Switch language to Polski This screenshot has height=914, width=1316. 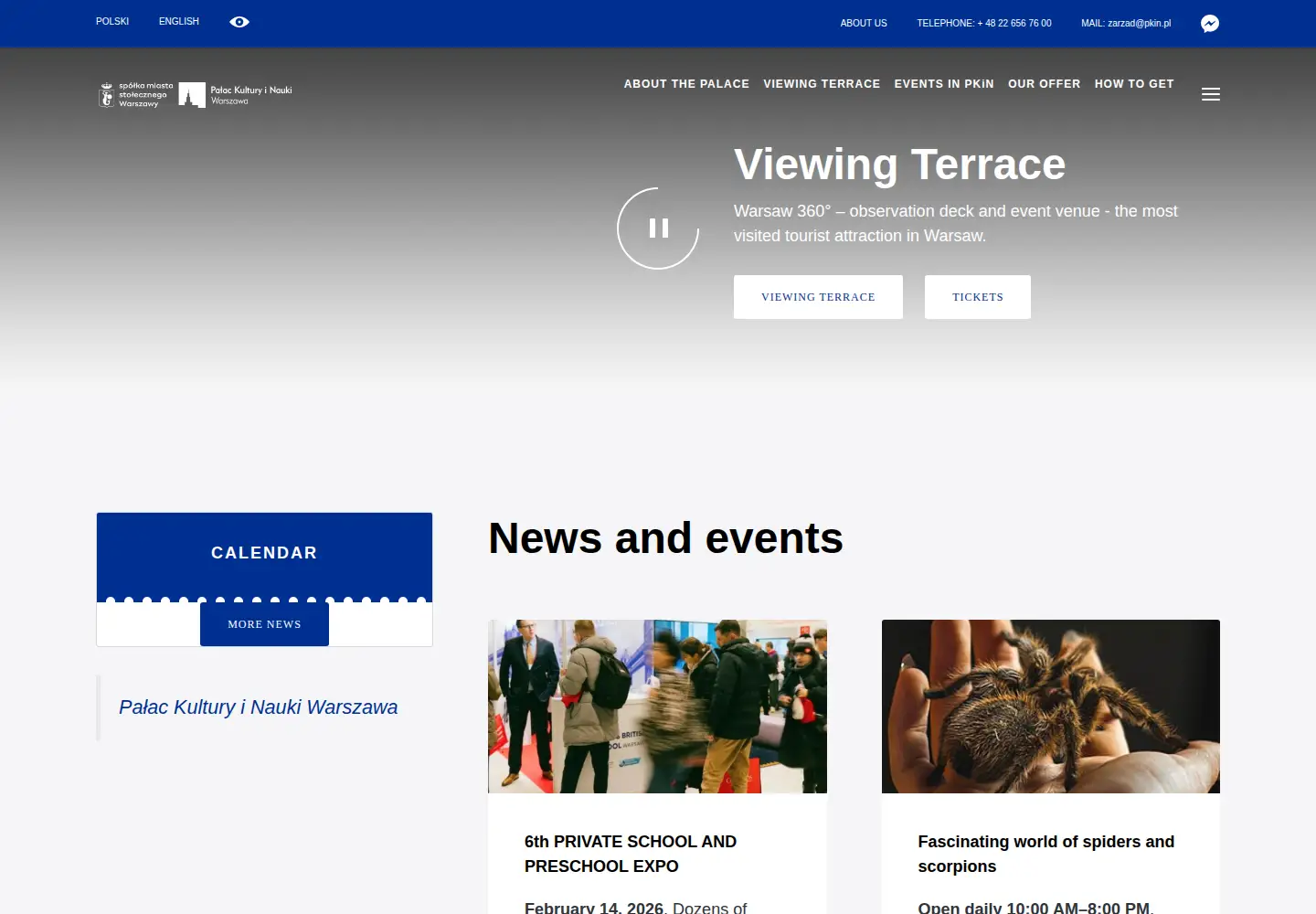pos(112,21)
